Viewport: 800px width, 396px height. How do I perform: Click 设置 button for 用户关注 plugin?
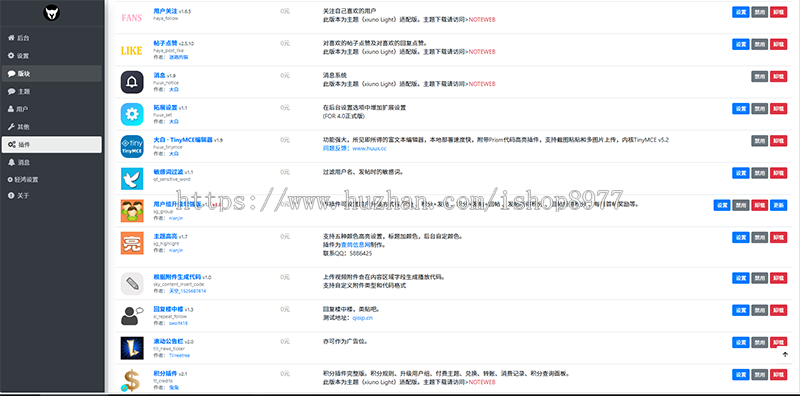pyautogui.click(x=741, y=12)
